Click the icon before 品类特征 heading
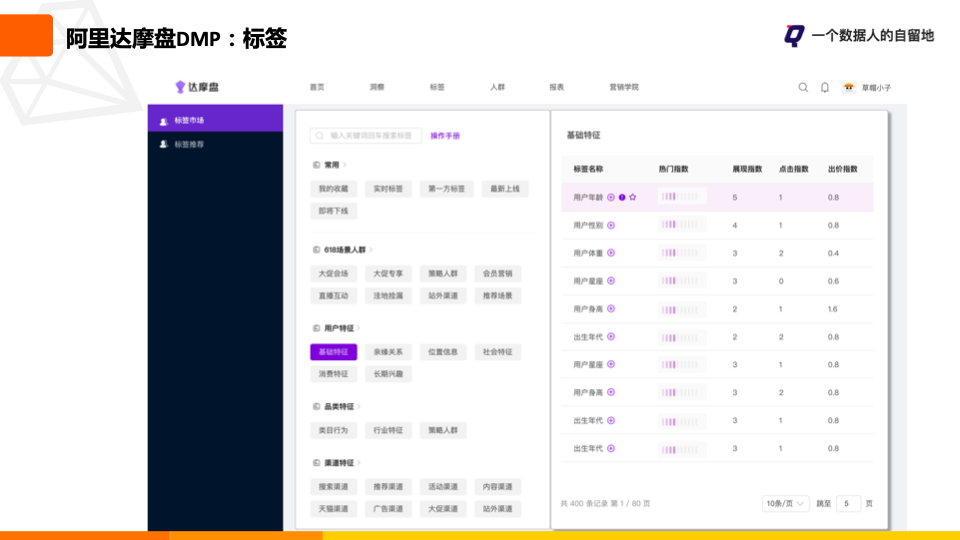The width and height of the screenshot is (960, 540). click(x=317, y=407)
